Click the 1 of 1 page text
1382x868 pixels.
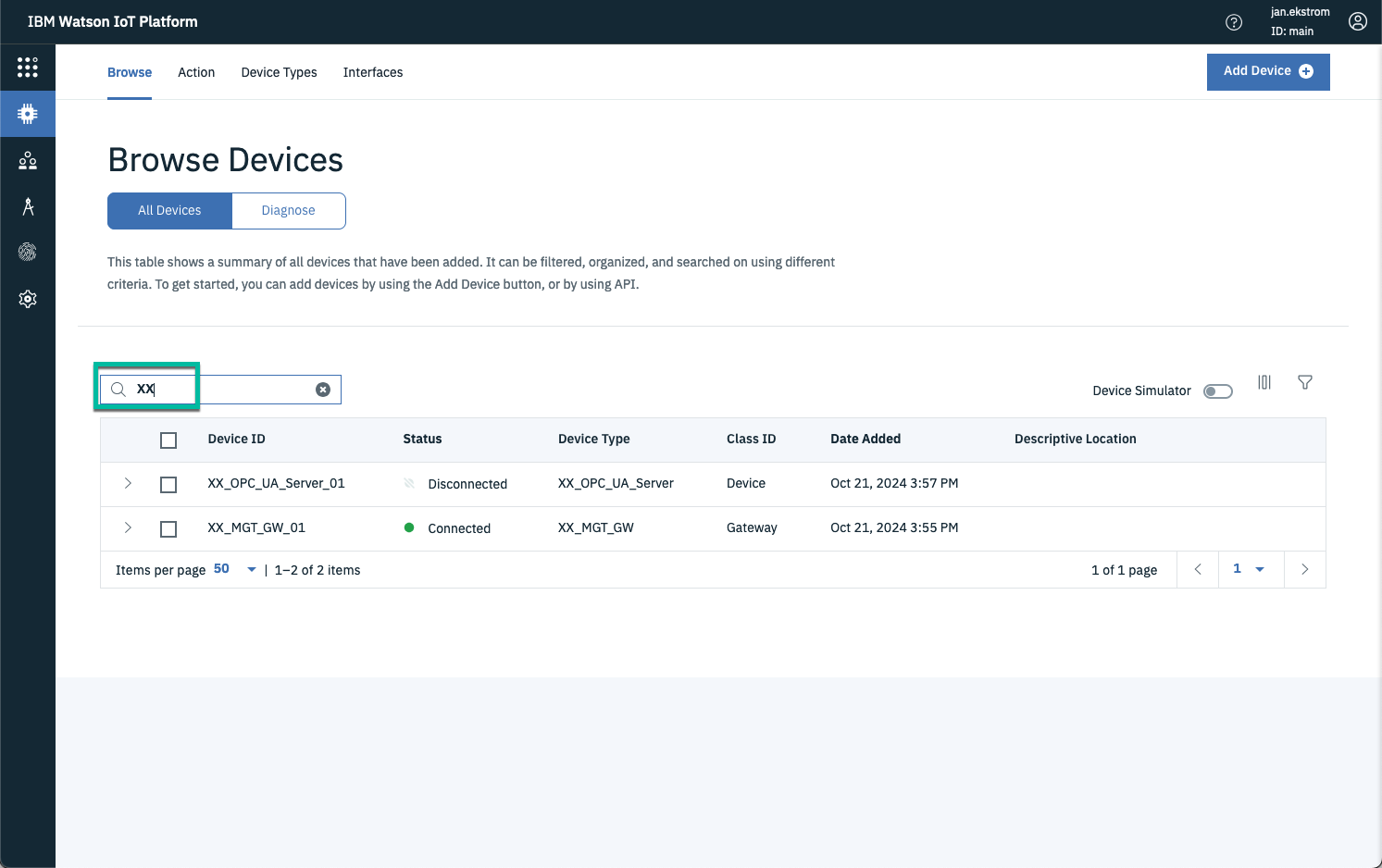[1125, 570]
